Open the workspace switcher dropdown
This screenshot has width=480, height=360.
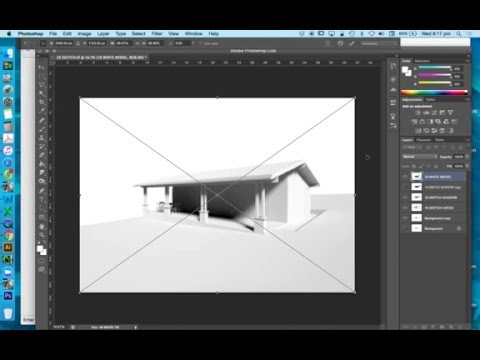[379, 43]
